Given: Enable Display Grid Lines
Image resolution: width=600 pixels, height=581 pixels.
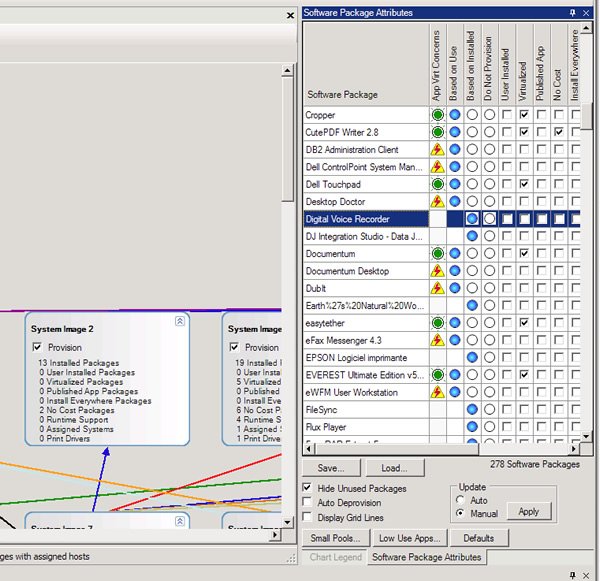Looking at the screenshot, I should (307, 517).
